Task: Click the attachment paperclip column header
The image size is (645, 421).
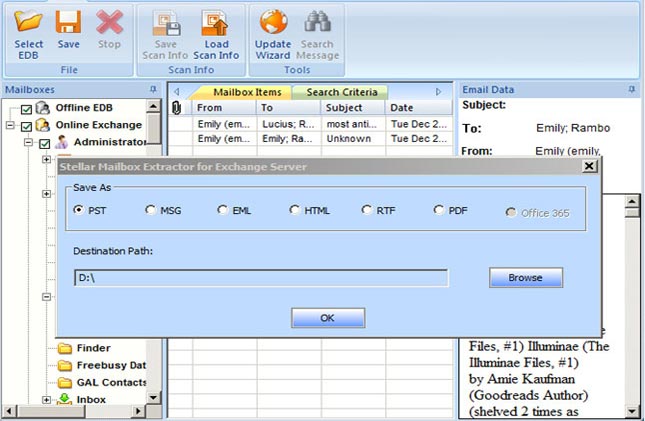Action: click(x=176, y=108)
